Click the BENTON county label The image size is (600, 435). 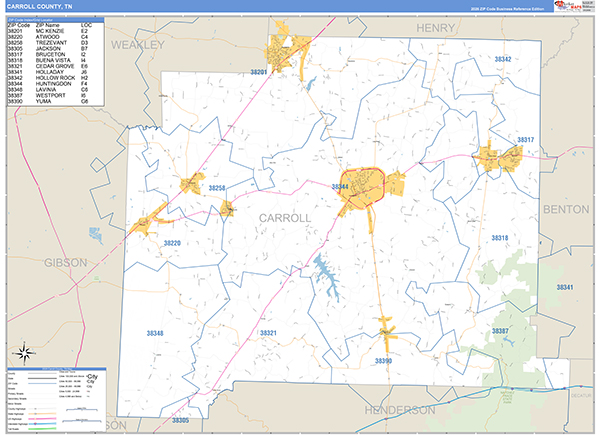(x=566, y=209)
